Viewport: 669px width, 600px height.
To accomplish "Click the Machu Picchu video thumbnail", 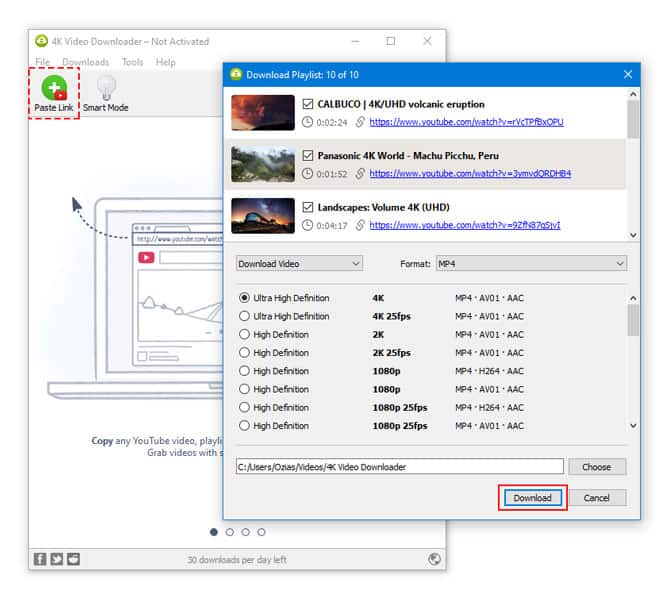I will pos(263,164).
